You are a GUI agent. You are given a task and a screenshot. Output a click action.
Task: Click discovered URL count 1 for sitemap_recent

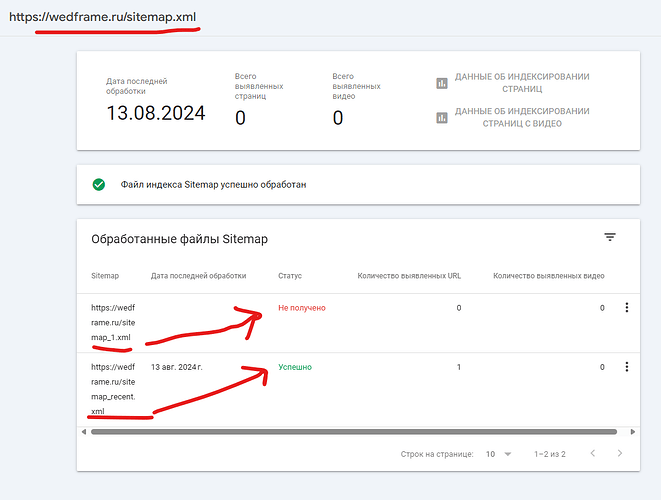pyautogui.click(x=459, y=367)
